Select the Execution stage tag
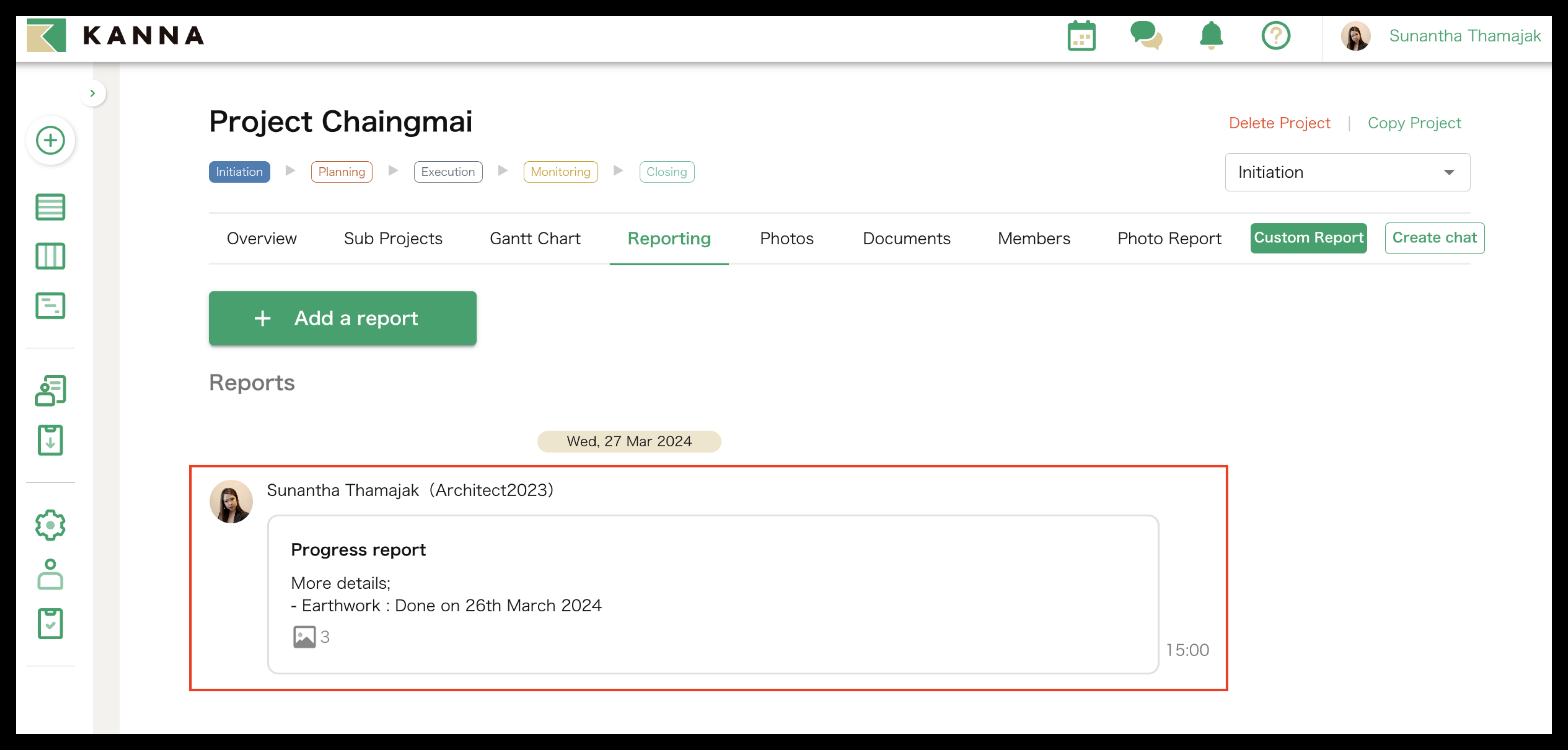The width and height of the screenshot is (1568, 750). tap(447, 172)
